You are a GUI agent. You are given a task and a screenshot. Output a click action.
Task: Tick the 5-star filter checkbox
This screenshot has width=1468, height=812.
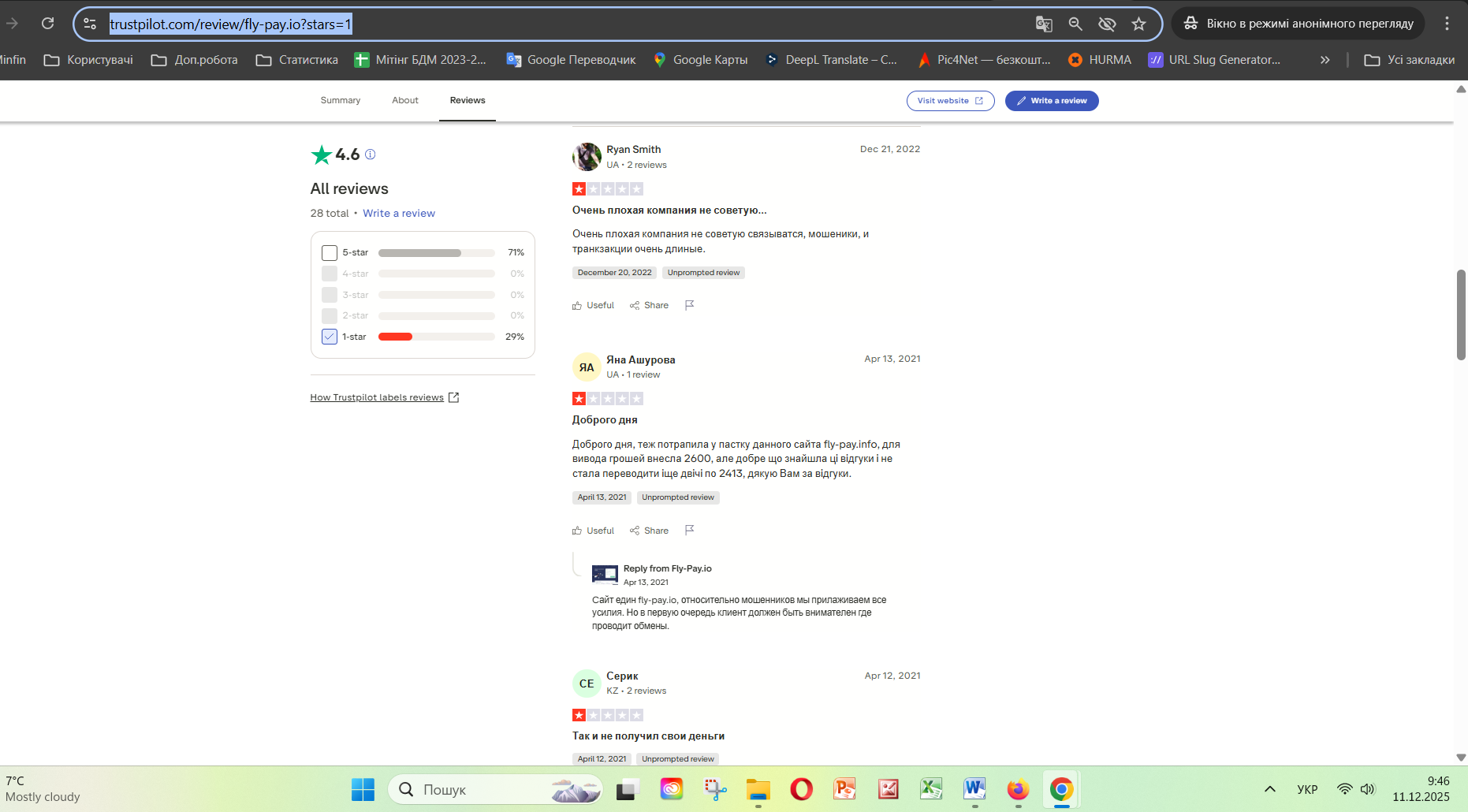tap(330, 253)
